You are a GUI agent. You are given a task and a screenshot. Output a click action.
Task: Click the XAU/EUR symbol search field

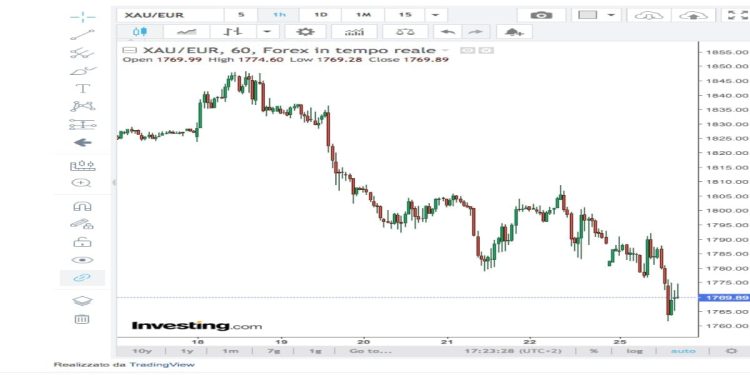click(x=170, y=15)
